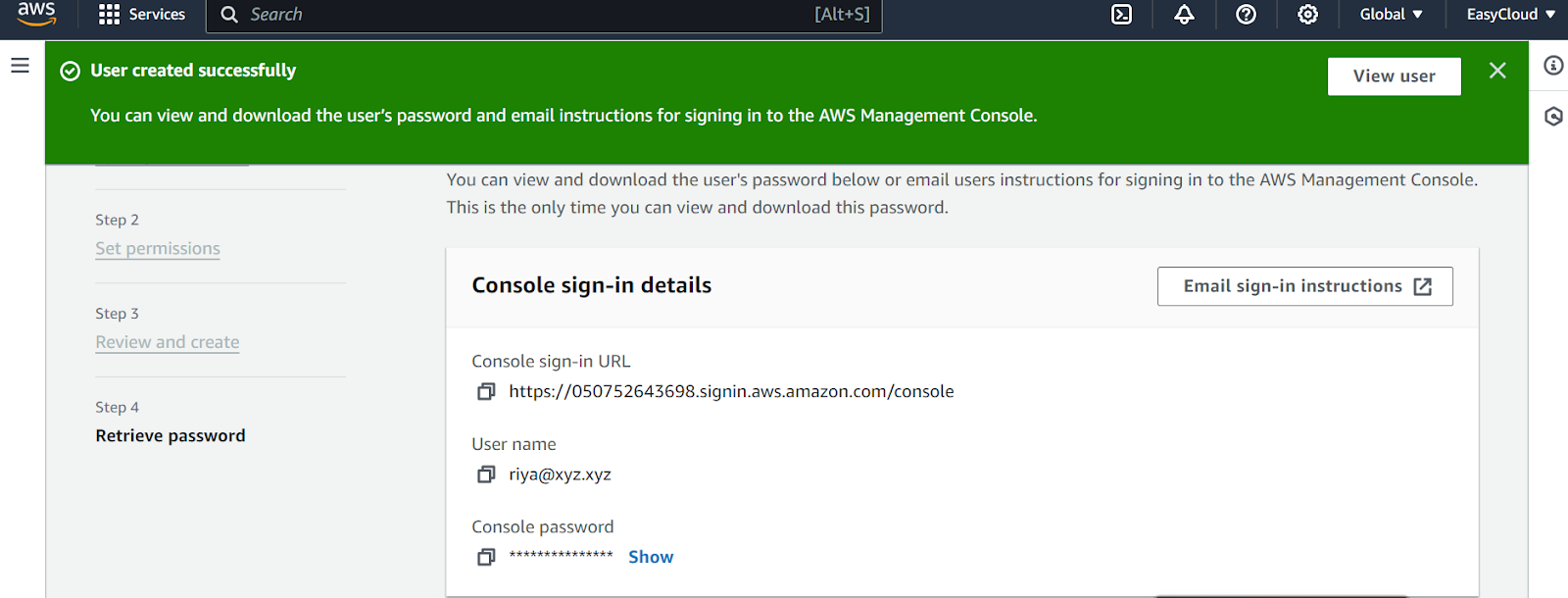The image size is (1568, 598).
Task: Go to Set permissions step
Action: click(x=158, y=249)
